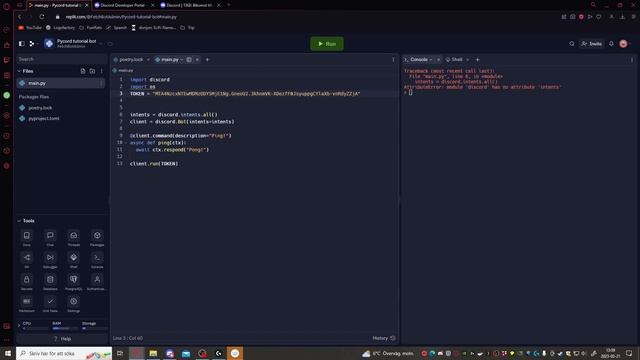This screenshot has width=640, height=360.
Task: Click the Storage usage bar
Action: tap(94, 328)
